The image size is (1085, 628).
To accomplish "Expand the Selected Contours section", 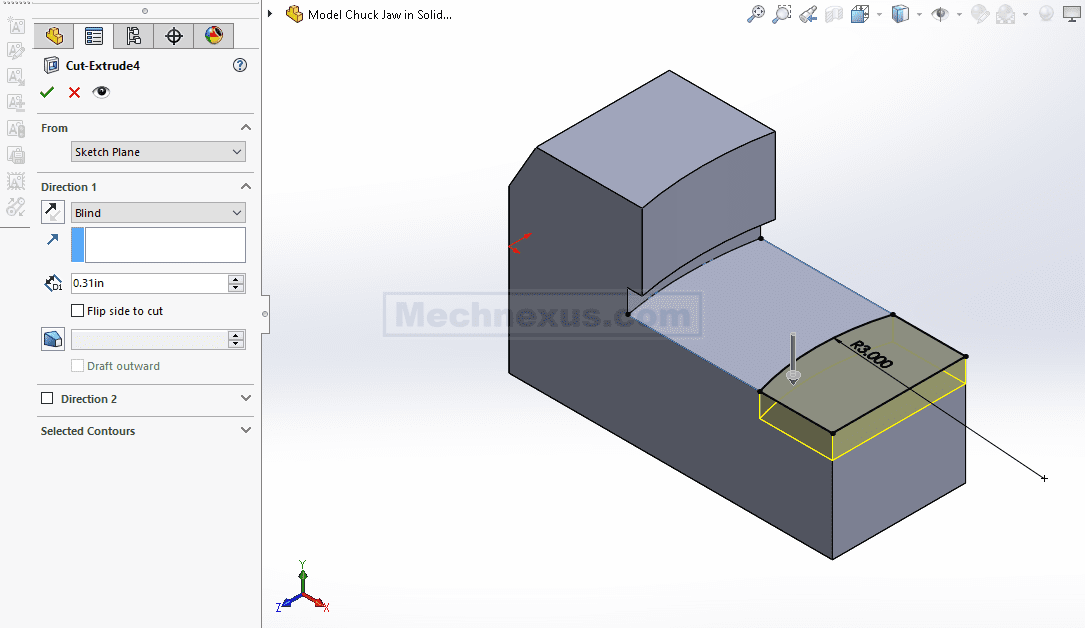I will pos(246,430).
